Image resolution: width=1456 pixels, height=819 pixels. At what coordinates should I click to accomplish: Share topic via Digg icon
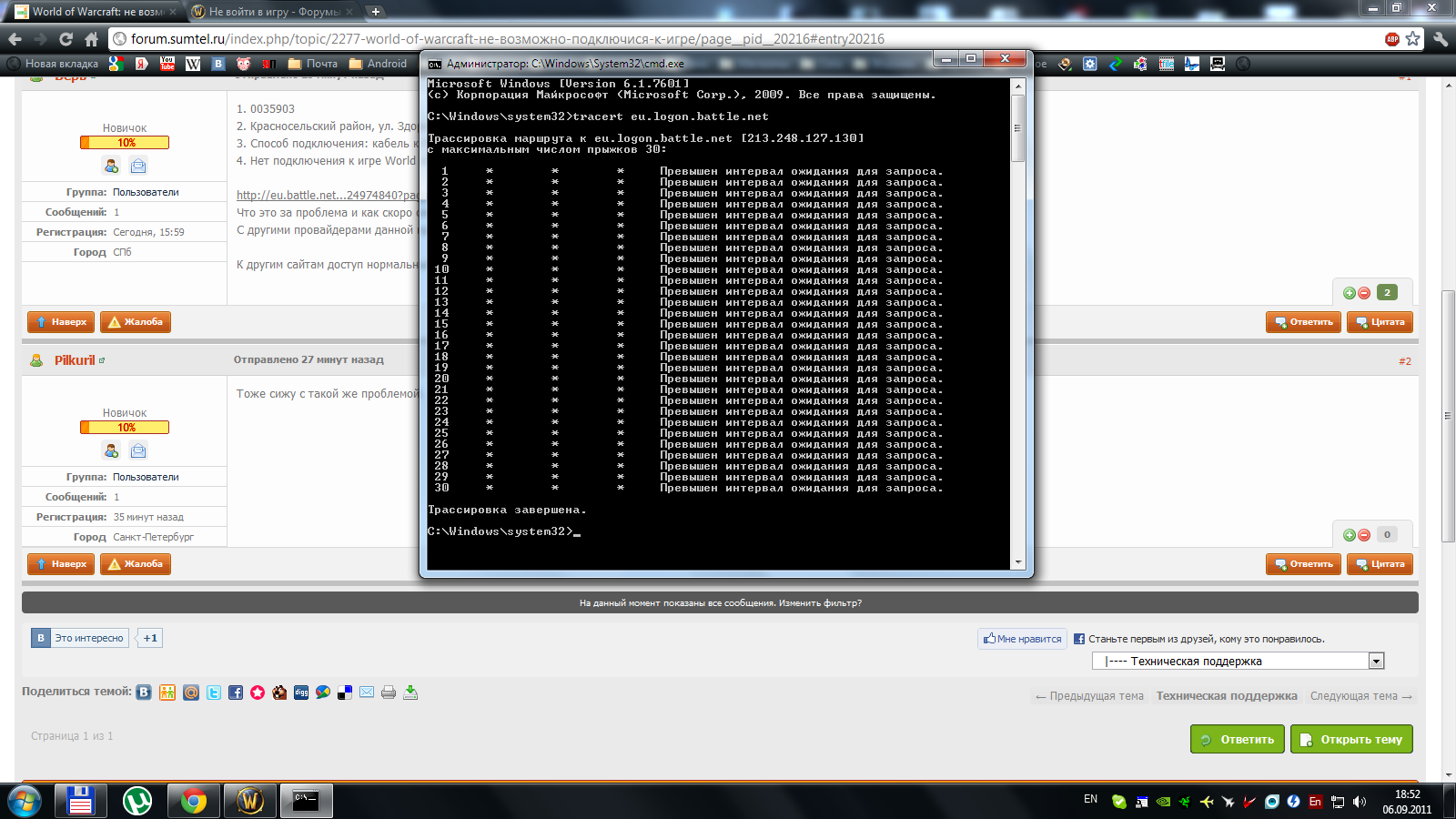tap(301, 693)
